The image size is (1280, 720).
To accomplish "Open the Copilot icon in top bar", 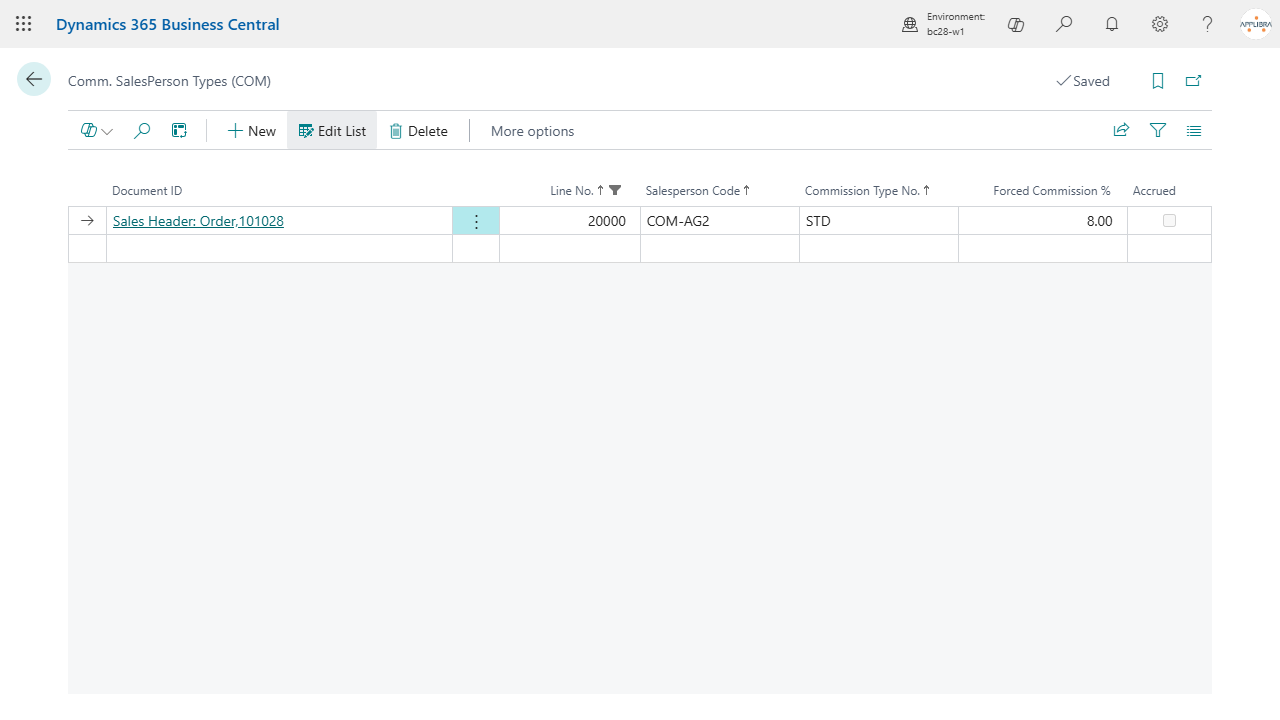I will (1016, 24).
